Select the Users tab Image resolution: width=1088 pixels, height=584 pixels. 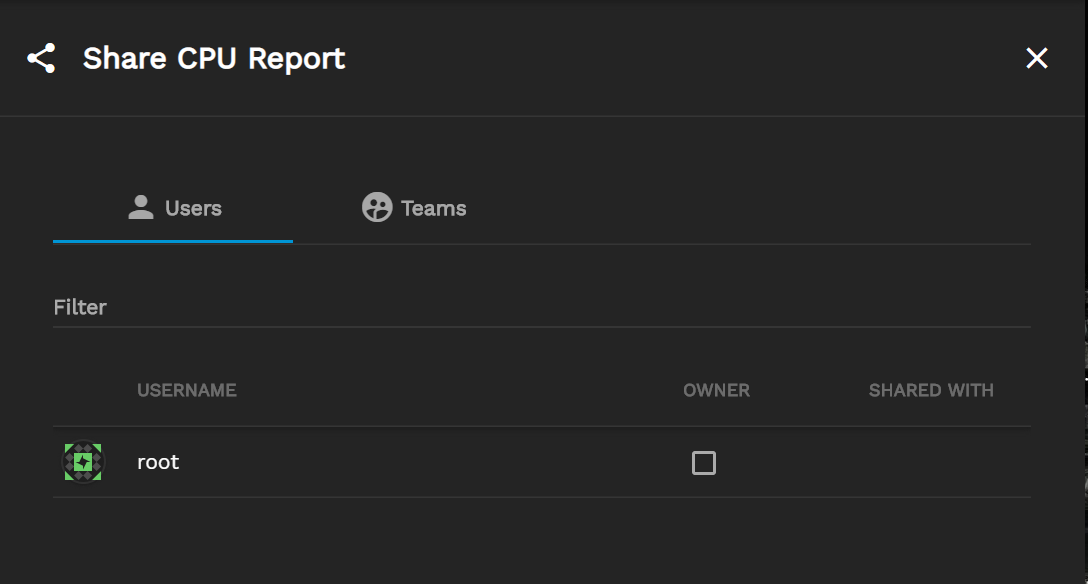click(x=172, y=207)
